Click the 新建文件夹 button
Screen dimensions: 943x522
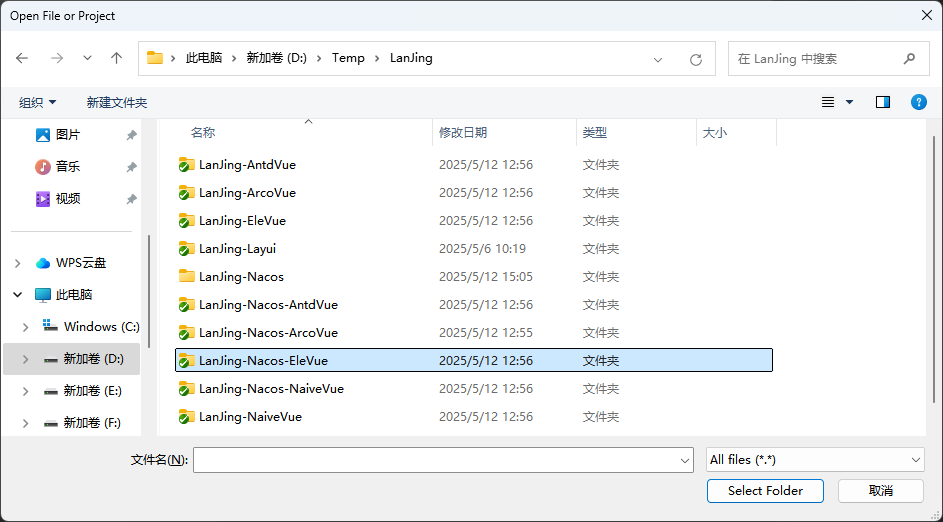click(117, 102)
